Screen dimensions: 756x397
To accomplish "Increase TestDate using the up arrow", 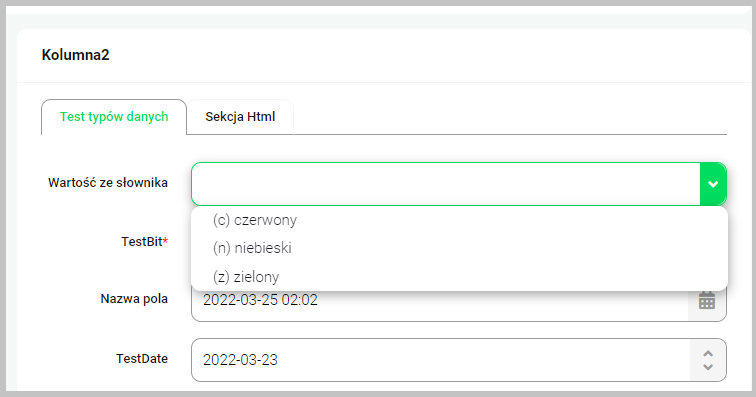I will coord(708,354).
